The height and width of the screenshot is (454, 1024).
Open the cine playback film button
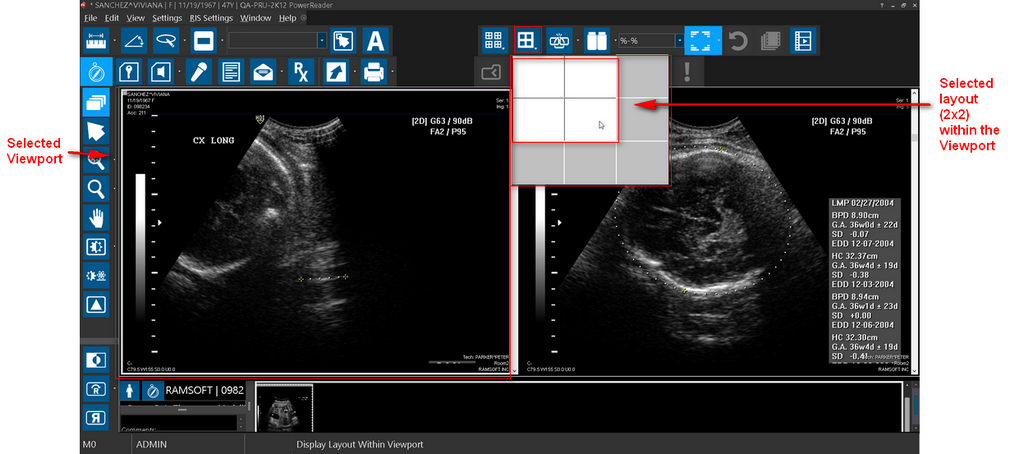[802, 40]
